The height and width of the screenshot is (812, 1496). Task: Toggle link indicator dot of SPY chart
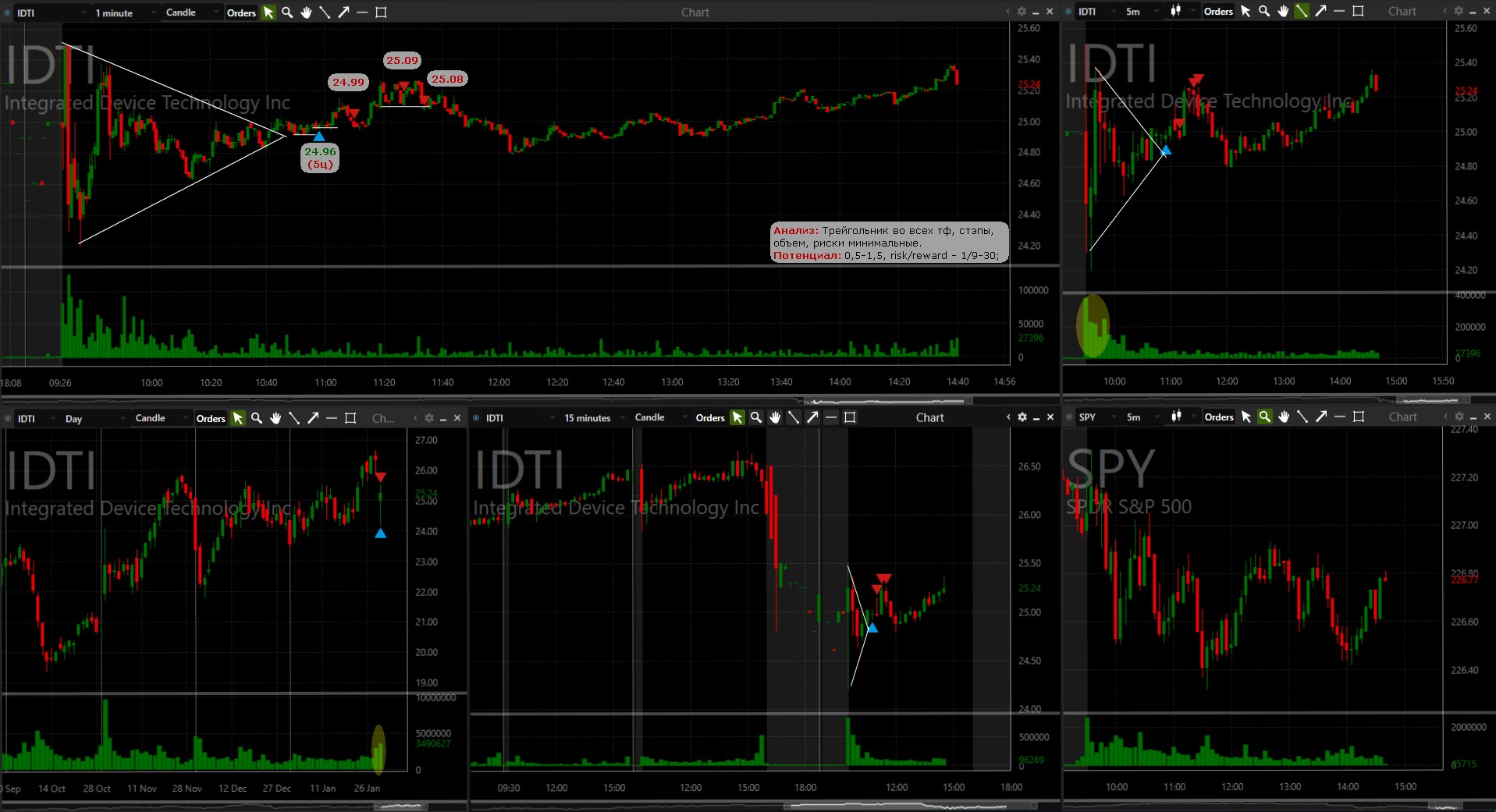[x=1069, y=417]
